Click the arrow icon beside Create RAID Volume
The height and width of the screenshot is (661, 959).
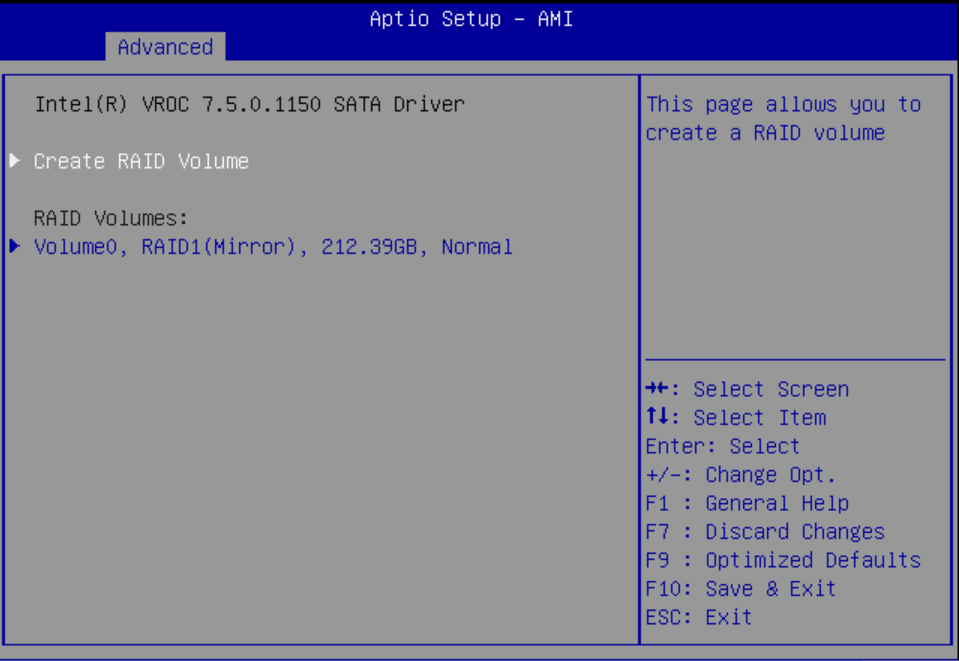tap(14, 161)
